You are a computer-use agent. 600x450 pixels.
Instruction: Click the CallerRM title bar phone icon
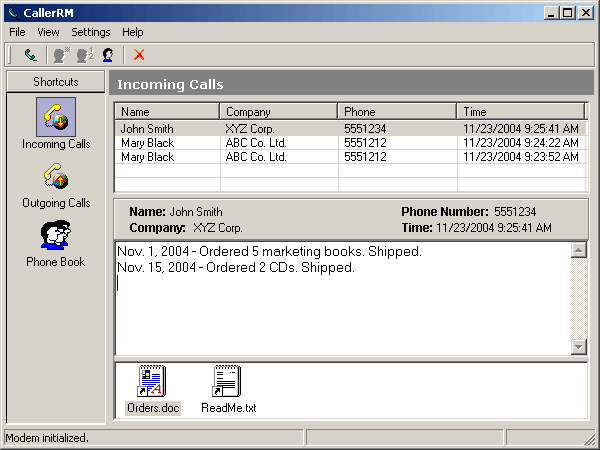13,13
